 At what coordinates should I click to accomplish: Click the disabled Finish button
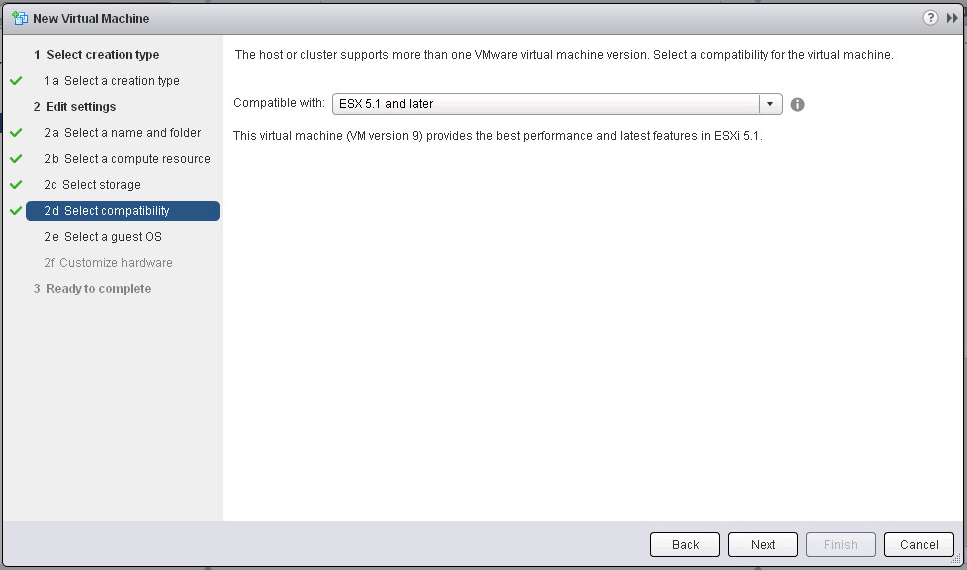841,544
